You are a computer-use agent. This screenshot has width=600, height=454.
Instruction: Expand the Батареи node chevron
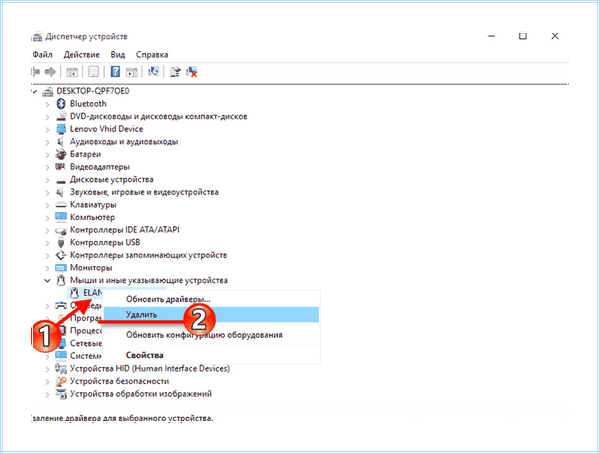tap(47, 155)
